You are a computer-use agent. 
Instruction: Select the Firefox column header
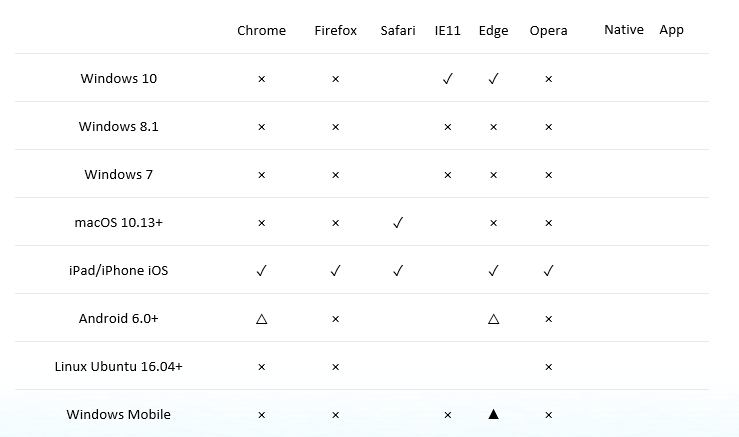point(336,30)
